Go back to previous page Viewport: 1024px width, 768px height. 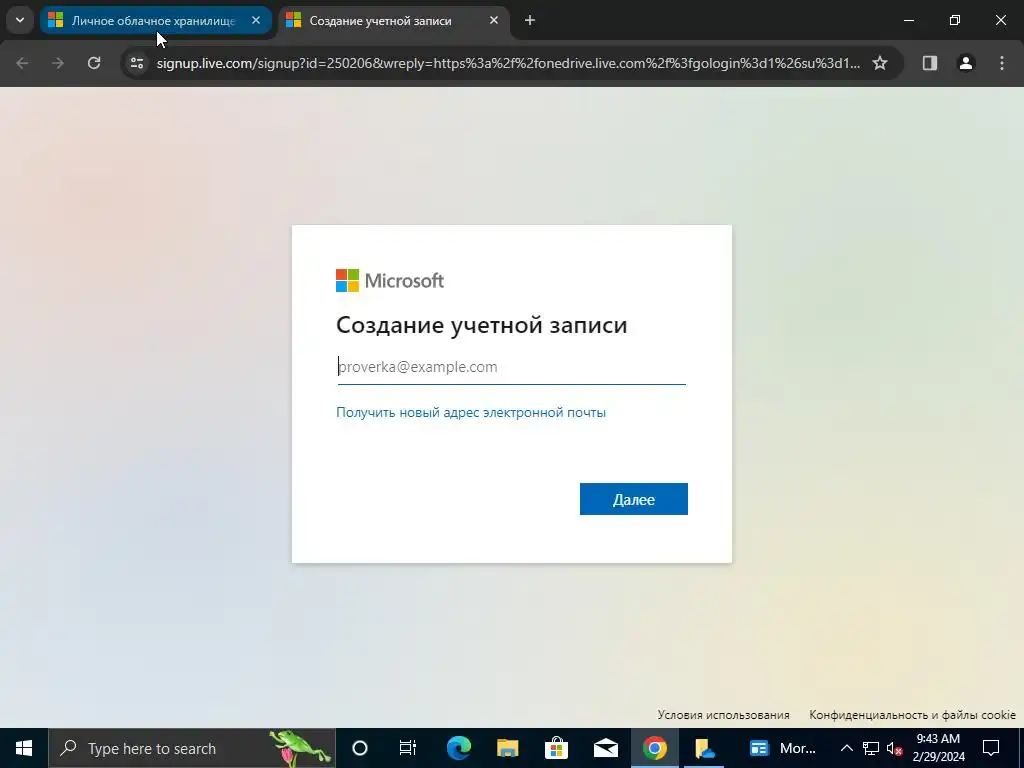(22, 63)
